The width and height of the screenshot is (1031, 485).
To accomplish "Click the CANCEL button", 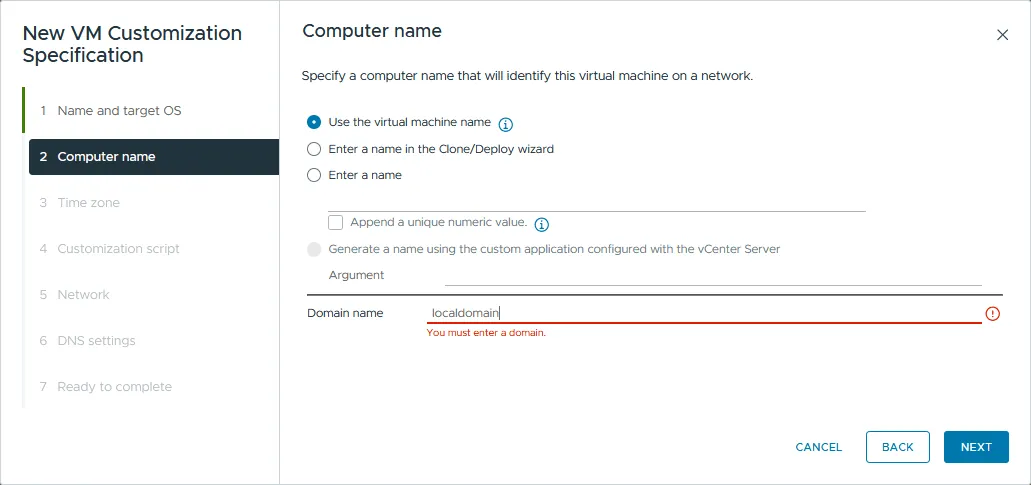I will click(x=819, y=447).
